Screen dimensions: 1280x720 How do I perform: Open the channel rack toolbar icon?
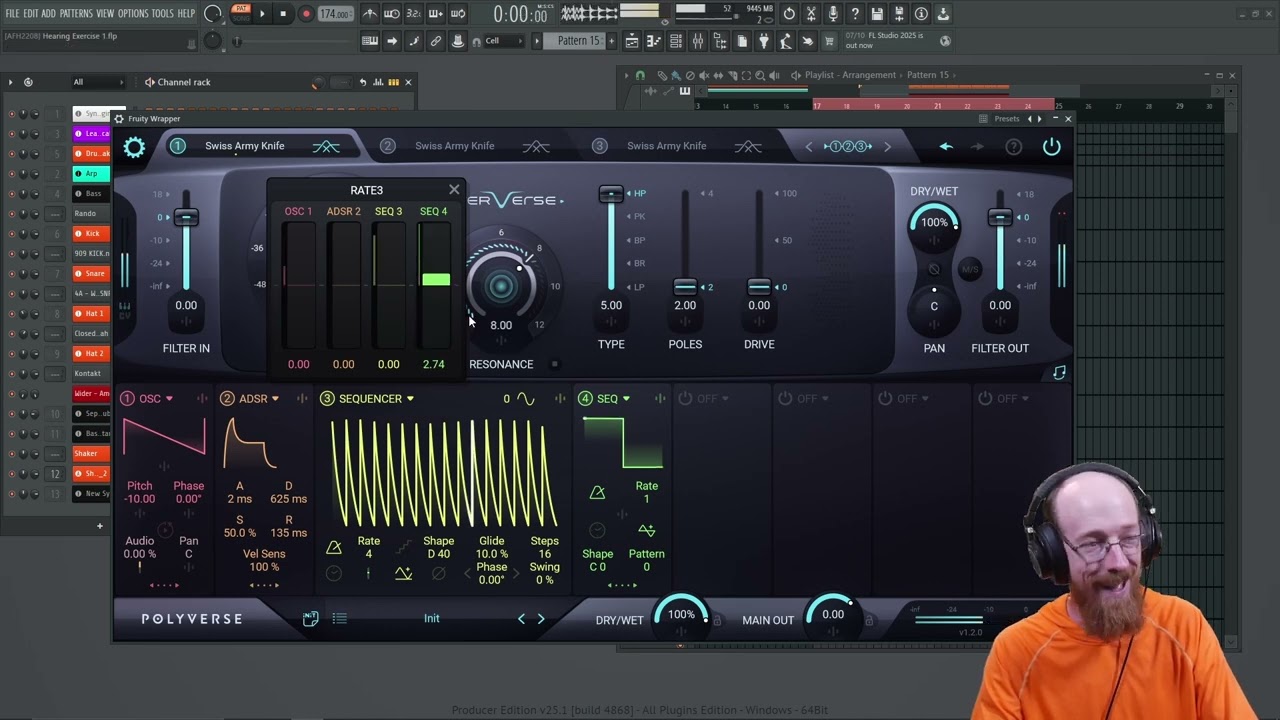(x=676, y=41)
